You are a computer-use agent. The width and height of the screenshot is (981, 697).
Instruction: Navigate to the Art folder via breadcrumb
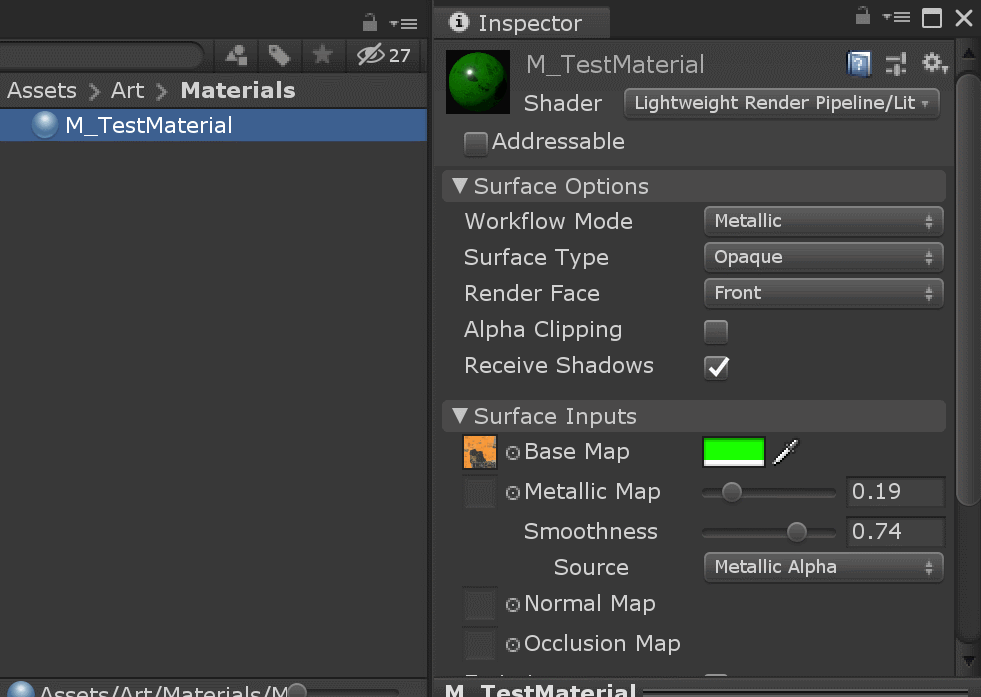point(127,90)
